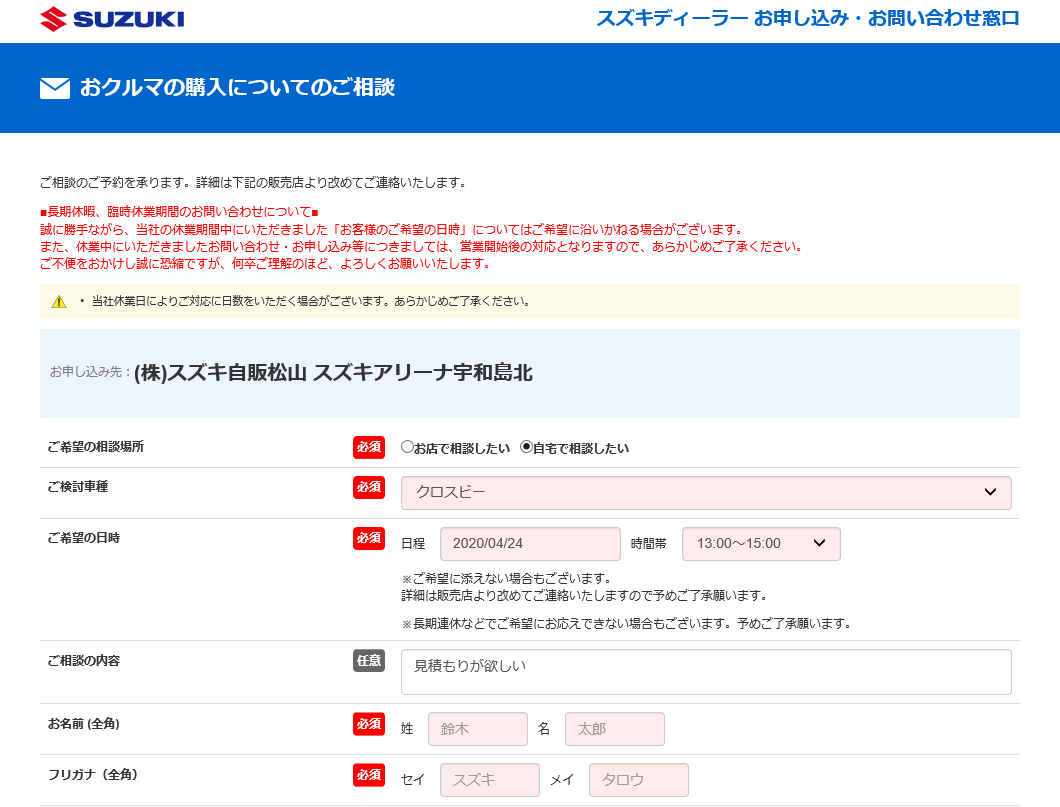1060x807 pixels.
Task: Click the yellow warning triangle icon
Action: coord(59,301)
